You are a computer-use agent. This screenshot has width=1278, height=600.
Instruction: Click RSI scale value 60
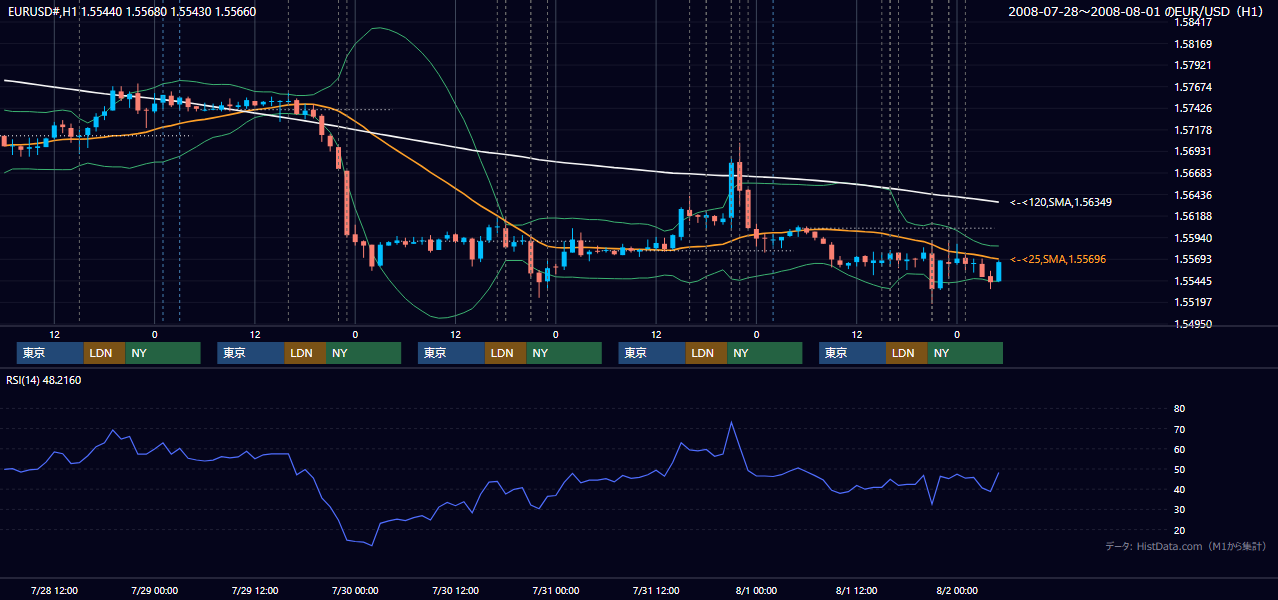pos(1179,449)
